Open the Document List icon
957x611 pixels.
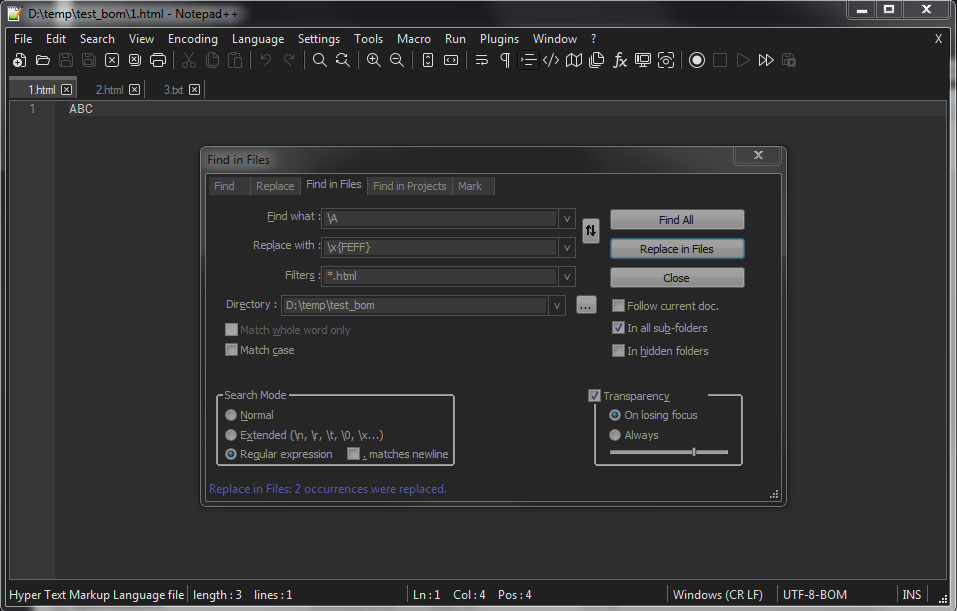[x=597, y=60]
